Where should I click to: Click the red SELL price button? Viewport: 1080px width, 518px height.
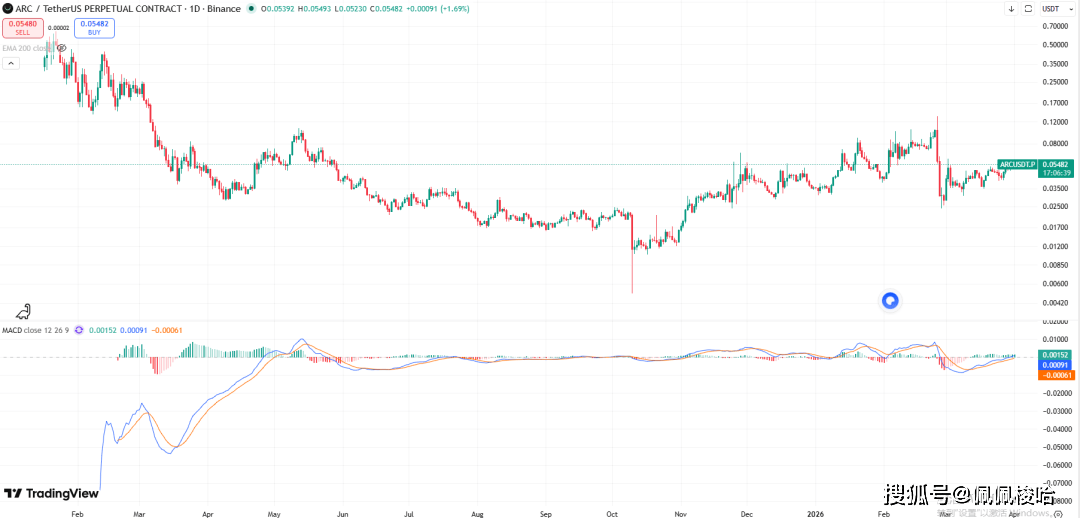[21, 27]
